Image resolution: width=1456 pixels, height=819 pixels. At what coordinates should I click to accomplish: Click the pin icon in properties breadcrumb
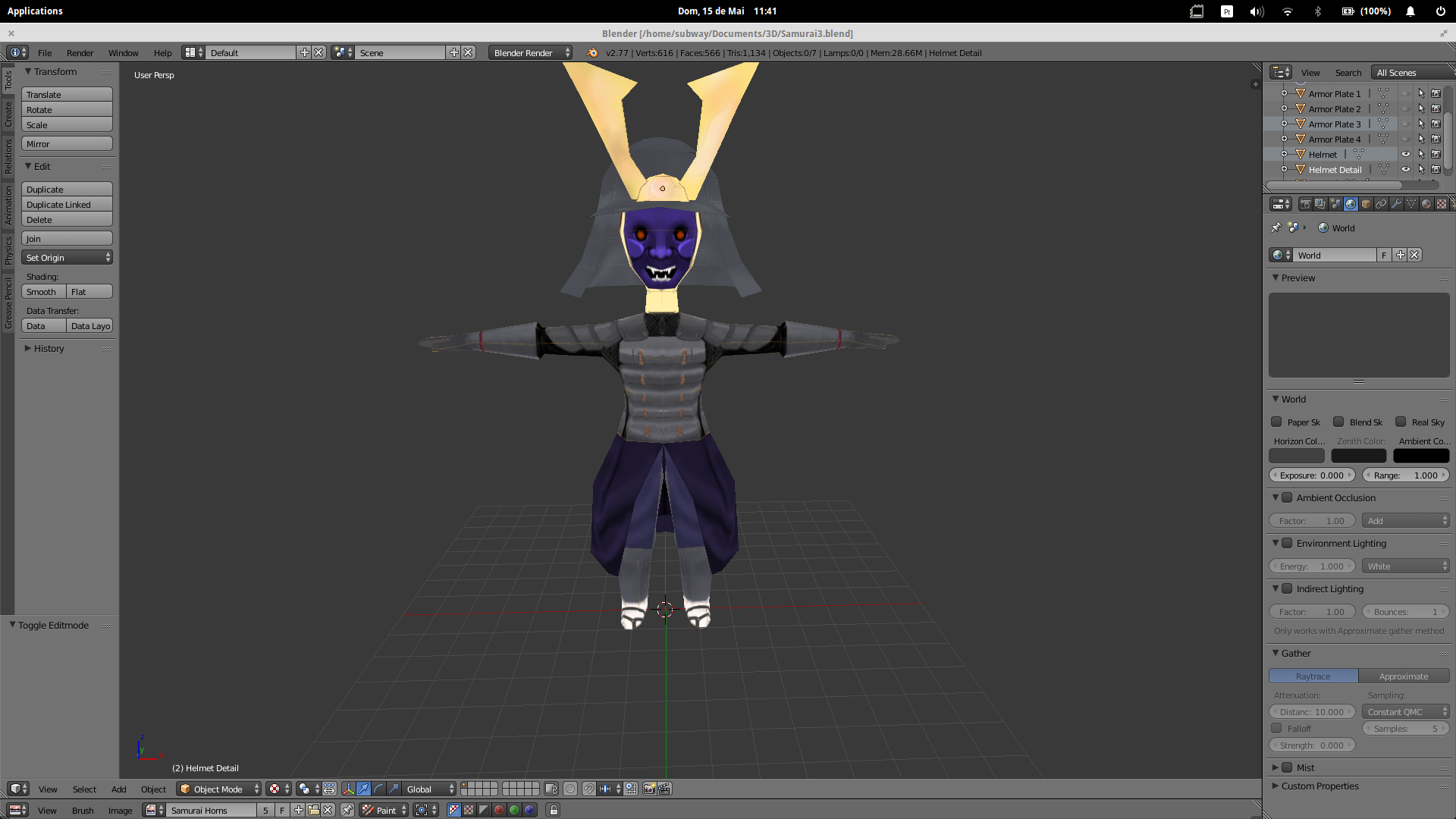[1276, 227]
